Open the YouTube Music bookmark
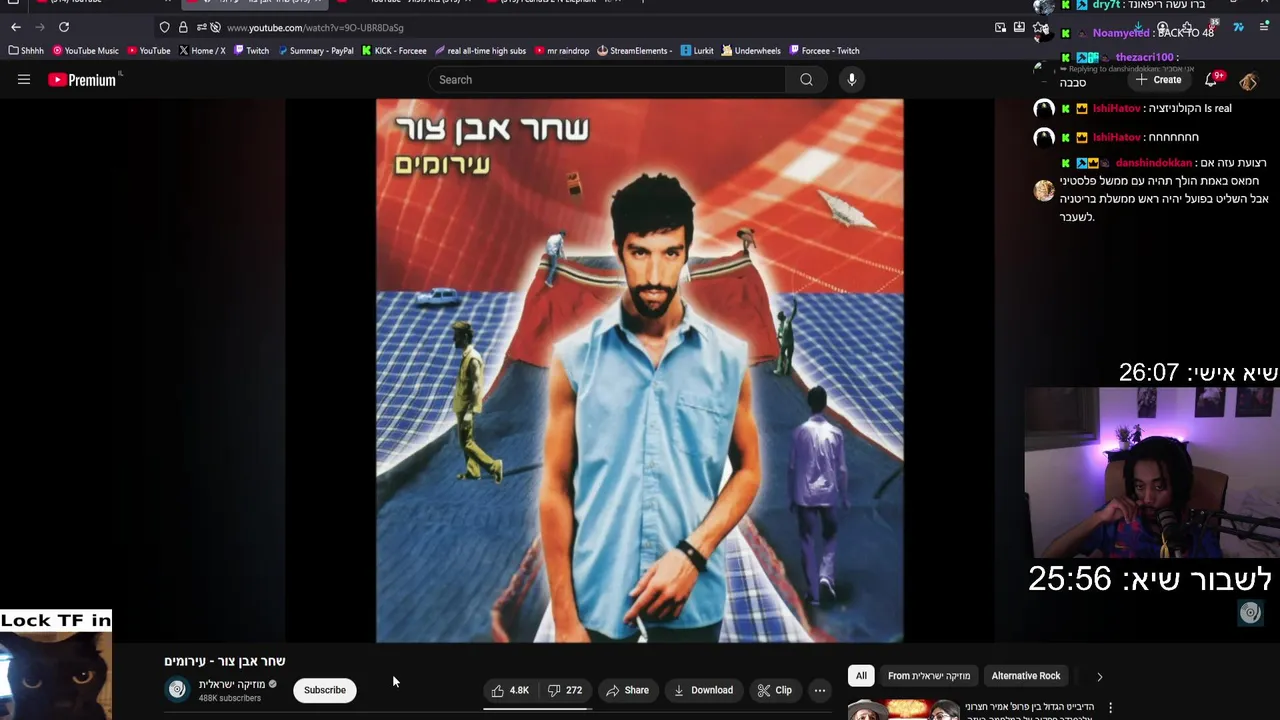 tap(85, 51)
